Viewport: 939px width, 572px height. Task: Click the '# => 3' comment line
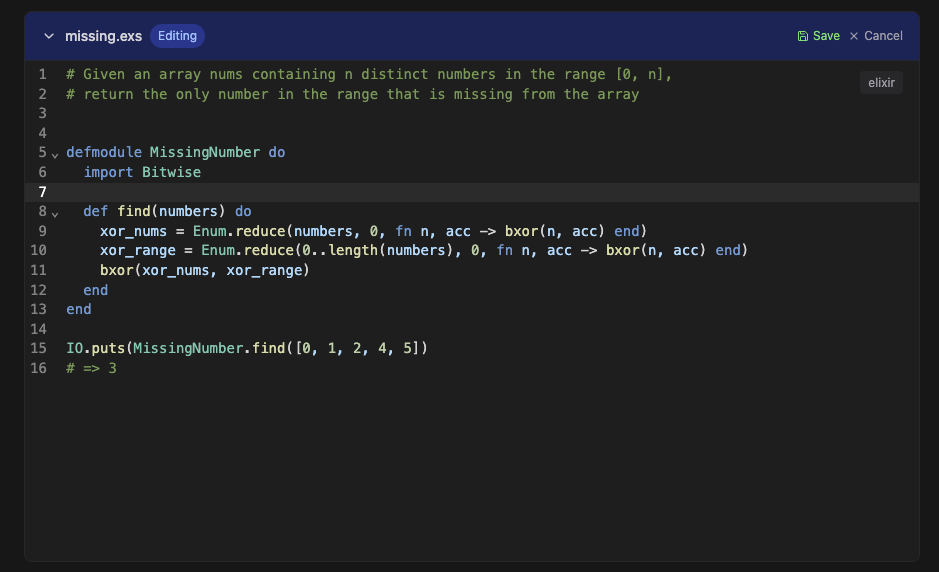[91, 368]
